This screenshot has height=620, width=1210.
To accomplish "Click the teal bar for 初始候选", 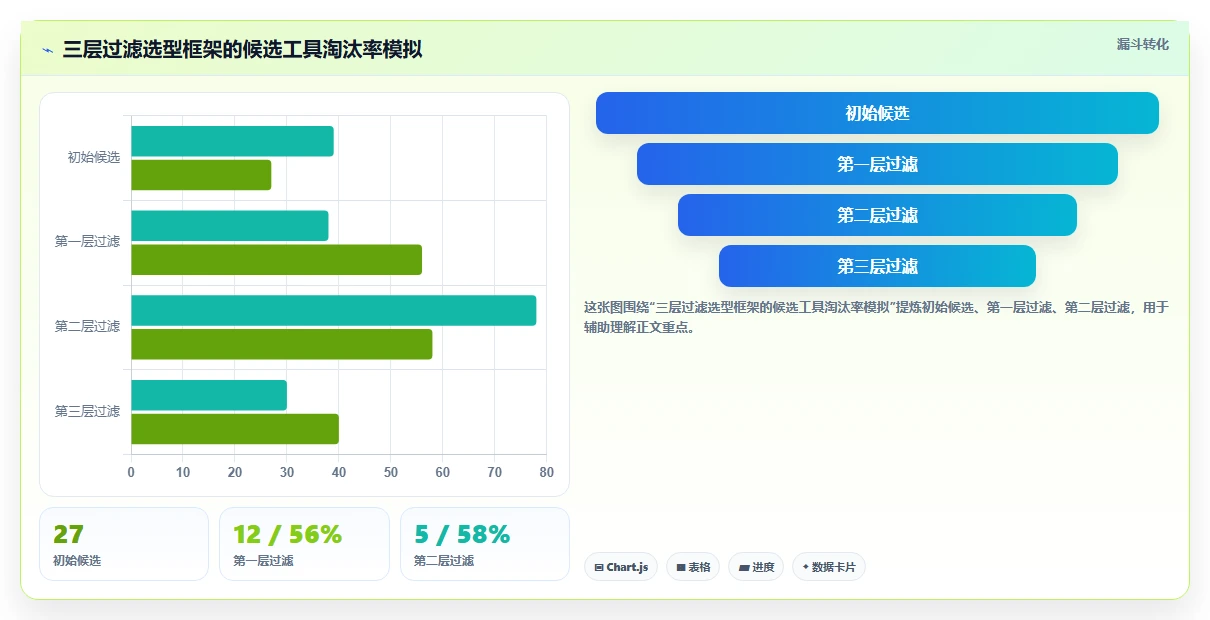I will [232, 141].
